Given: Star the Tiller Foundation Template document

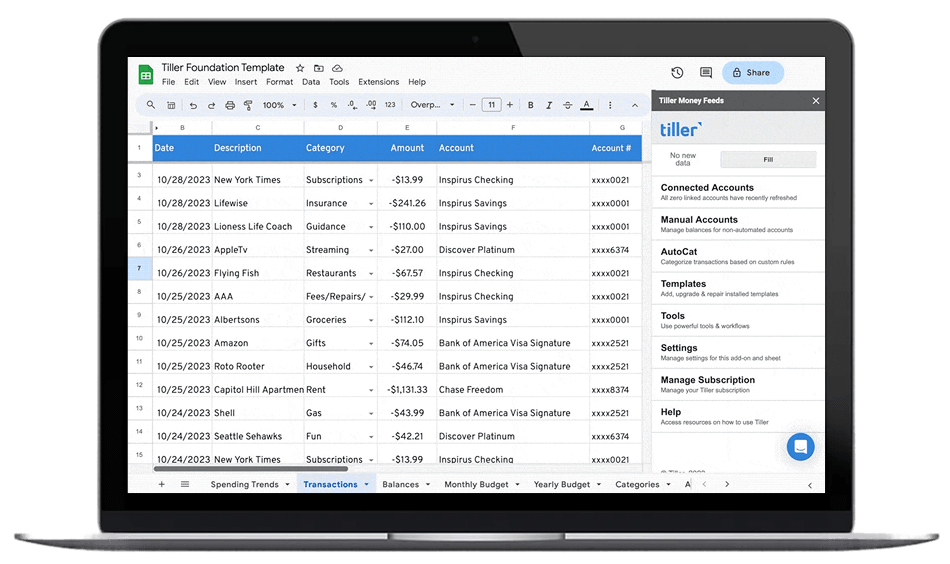Looking at the screenshot, I should 300,68.
